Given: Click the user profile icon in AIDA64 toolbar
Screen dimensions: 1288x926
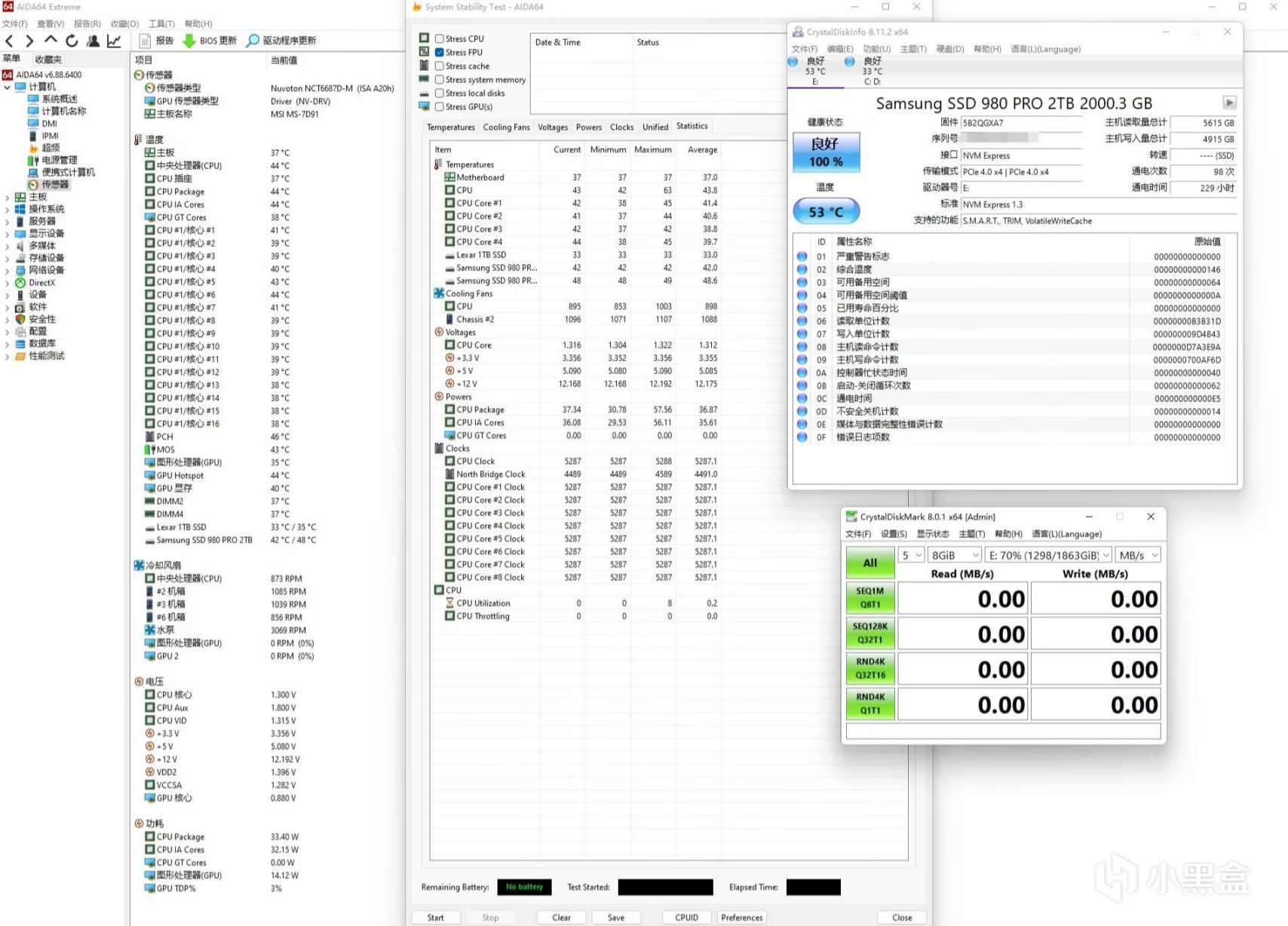Looking at the screenshot, I should [x=93, y=41].
